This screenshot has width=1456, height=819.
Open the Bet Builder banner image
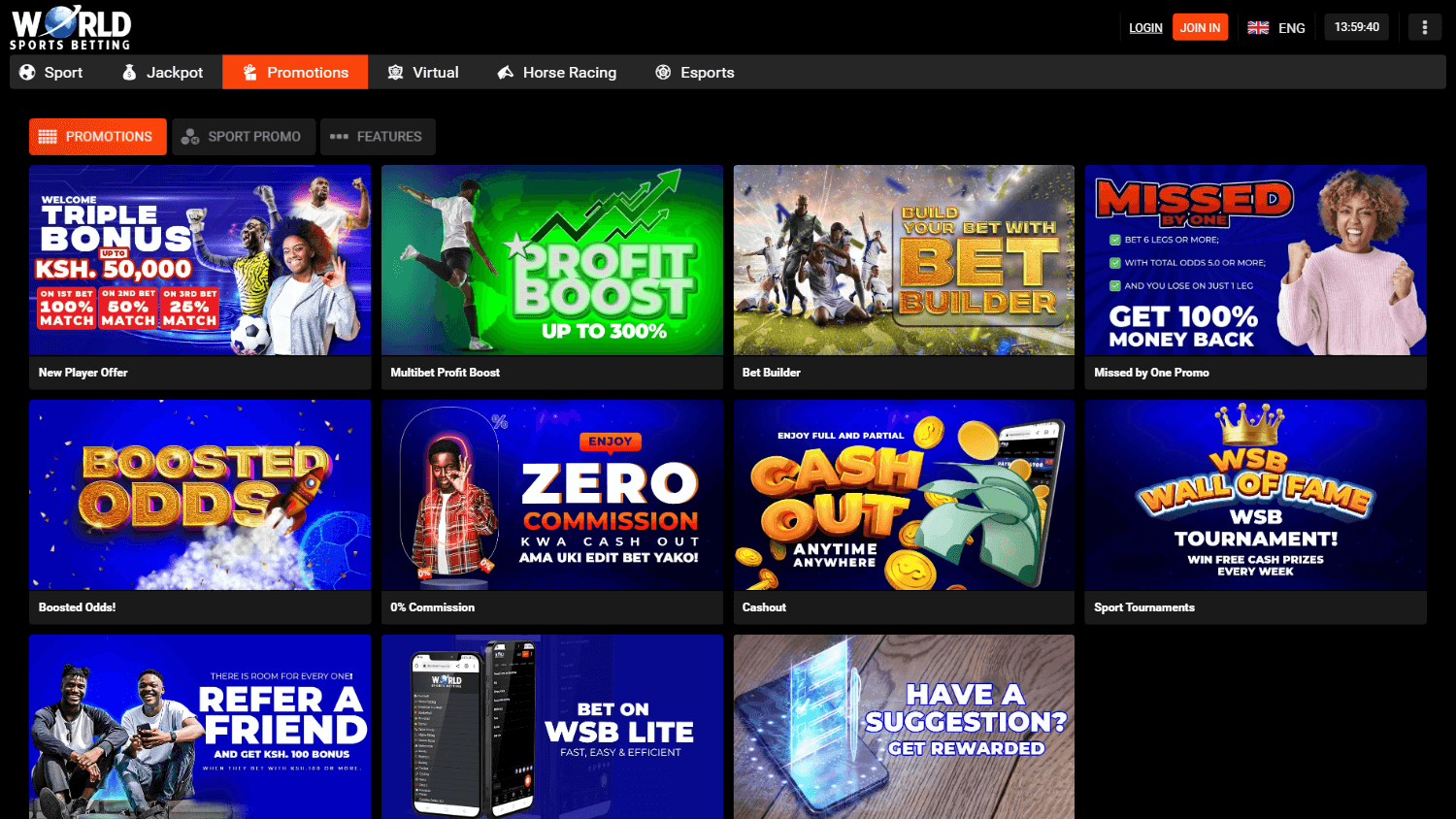(x=904, y=260)
